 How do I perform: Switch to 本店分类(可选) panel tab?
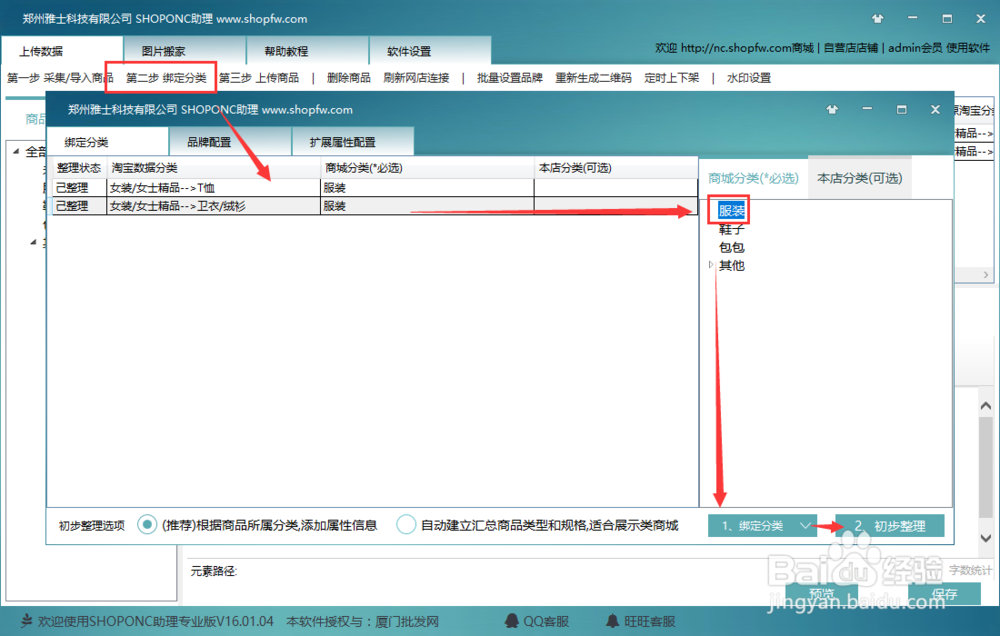(x=860, y=178)
